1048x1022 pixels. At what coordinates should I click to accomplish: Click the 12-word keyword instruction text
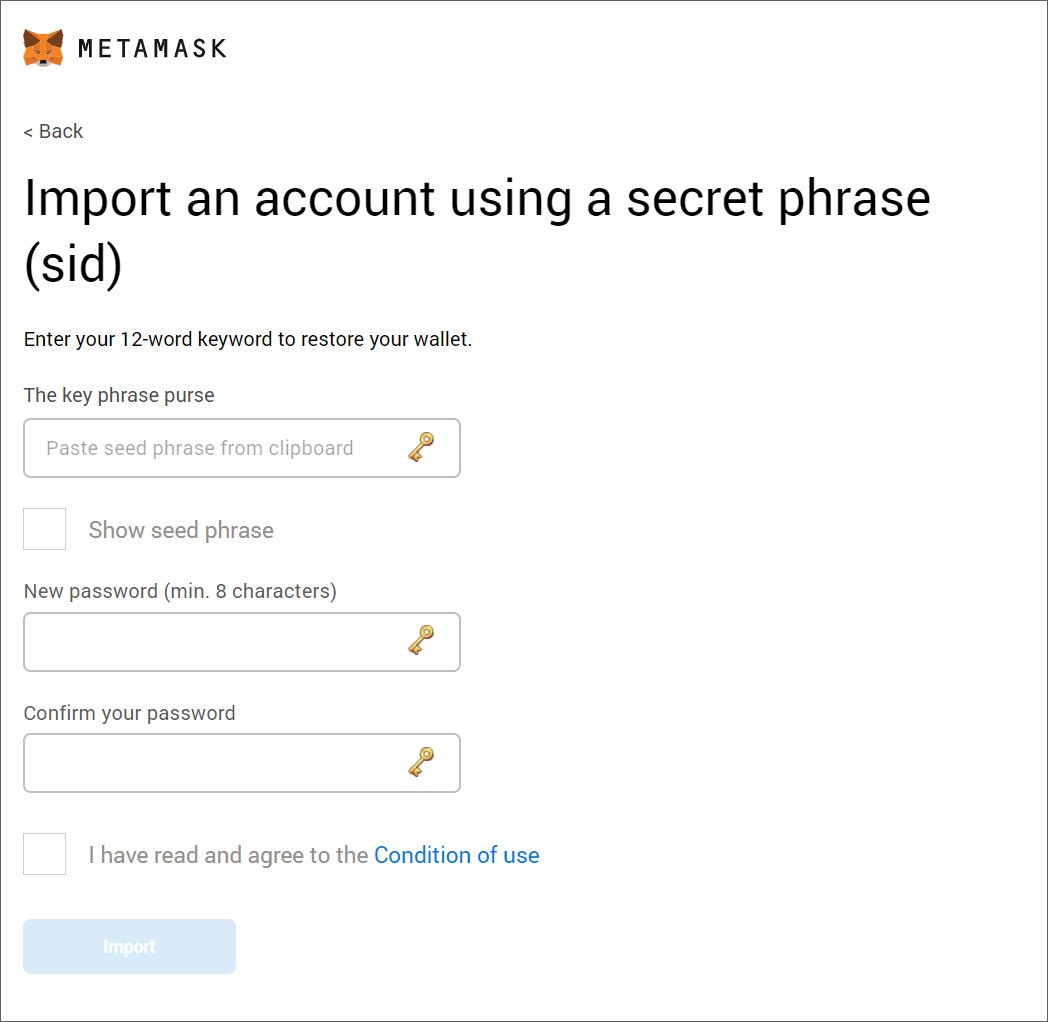pos(248,340)
